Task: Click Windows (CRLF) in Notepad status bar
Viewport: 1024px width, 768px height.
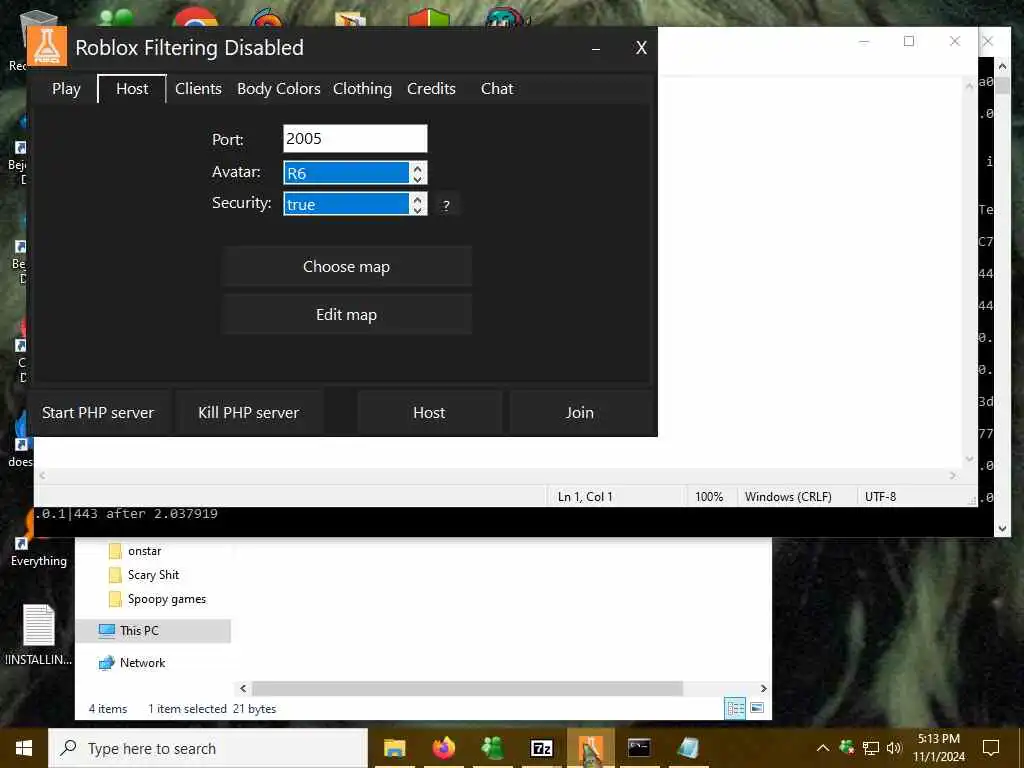Action: coord(788,497)
